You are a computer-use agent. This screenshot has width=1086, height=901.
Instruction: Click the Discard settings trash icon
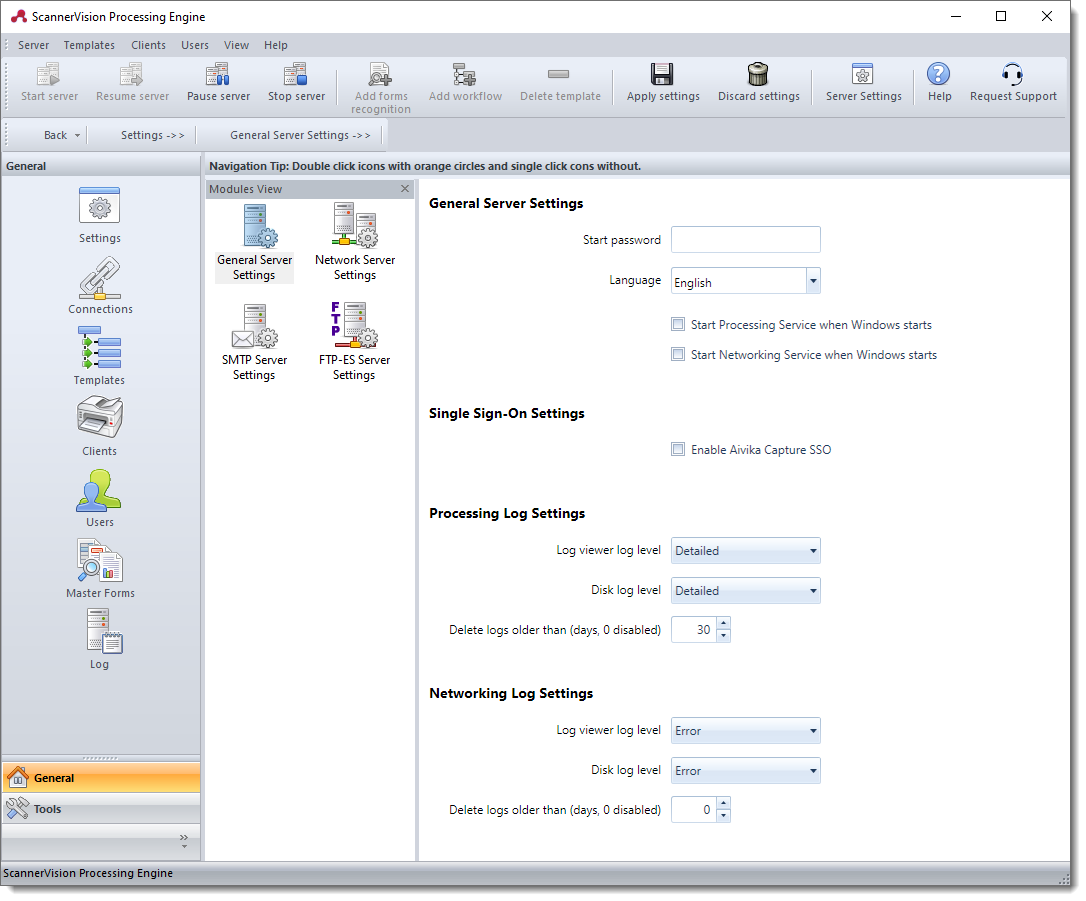point(758,75)
